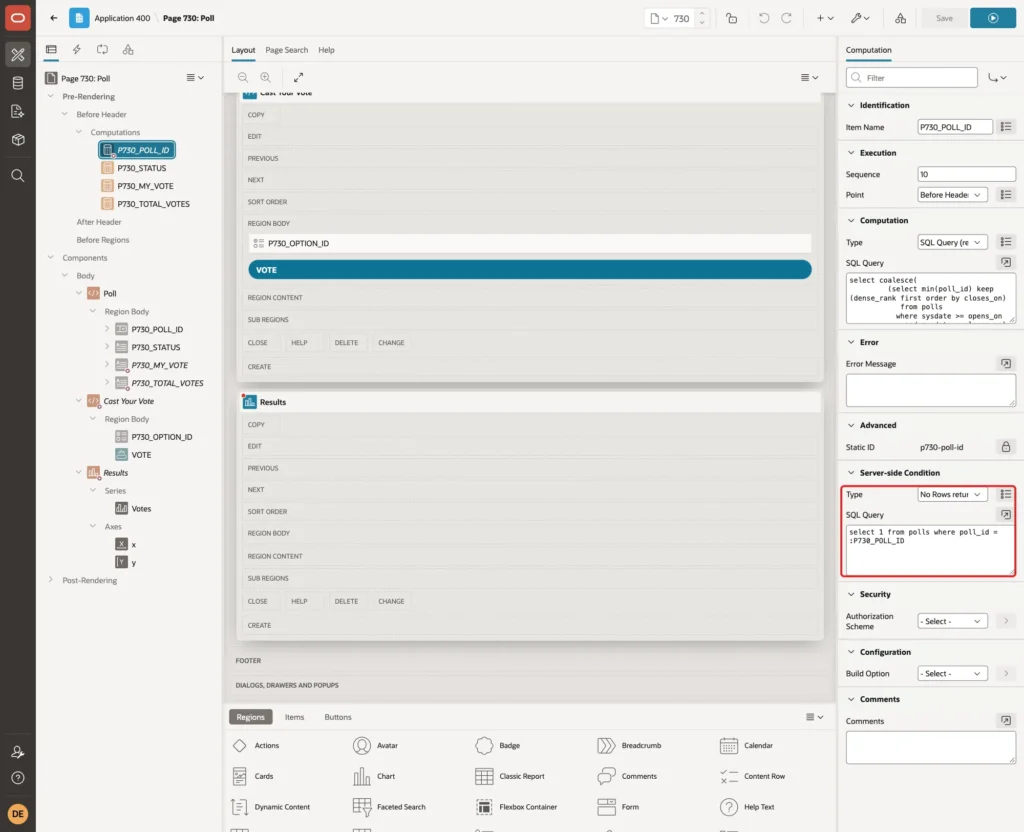Collapse the Results region node

79,472
